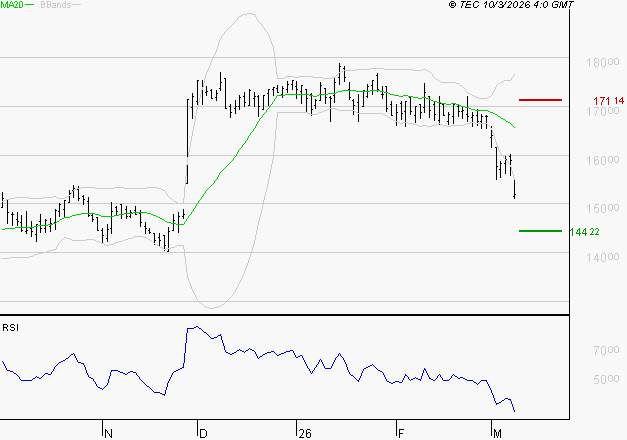Click the N month marker
This screenshot has height=440, width=627.
108,434
